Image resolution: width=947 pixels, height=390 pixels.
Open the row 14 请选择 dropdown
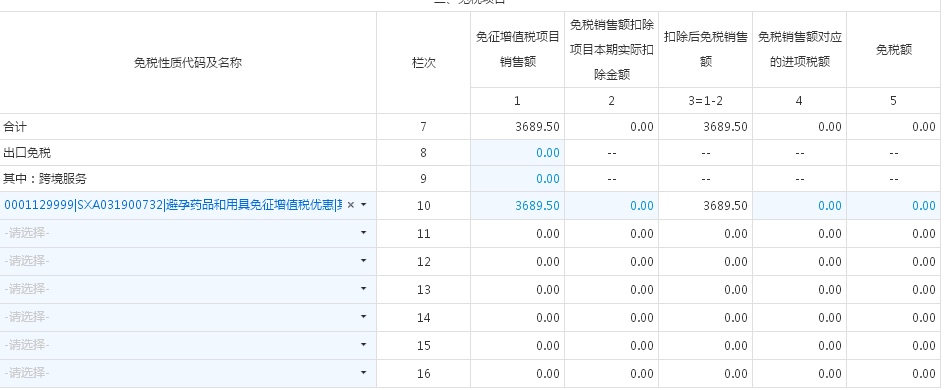coord(188,318)
